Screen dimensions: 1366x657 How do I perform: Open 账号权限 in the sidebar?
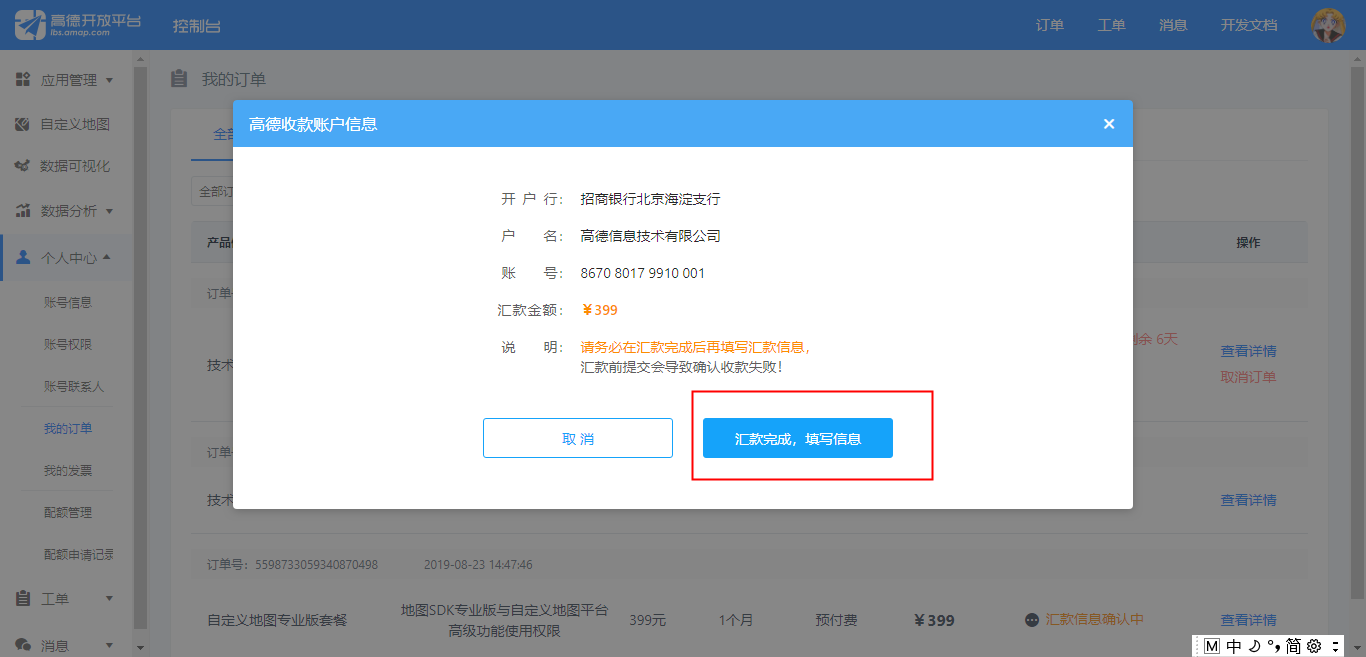(x=68, y=344)
